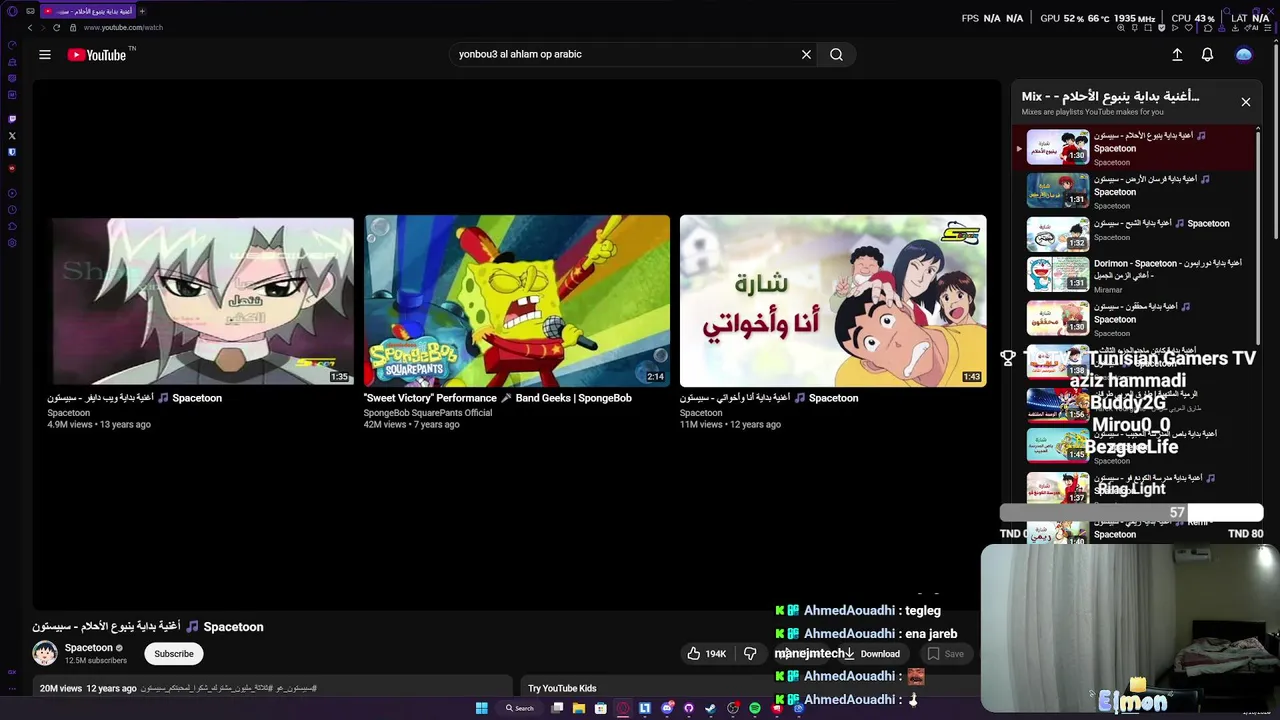This screenshot has height=720, width=1280.
Task: Click the search field with yonbou3 text
Action: pyautogui.click(x=625, y=55)
